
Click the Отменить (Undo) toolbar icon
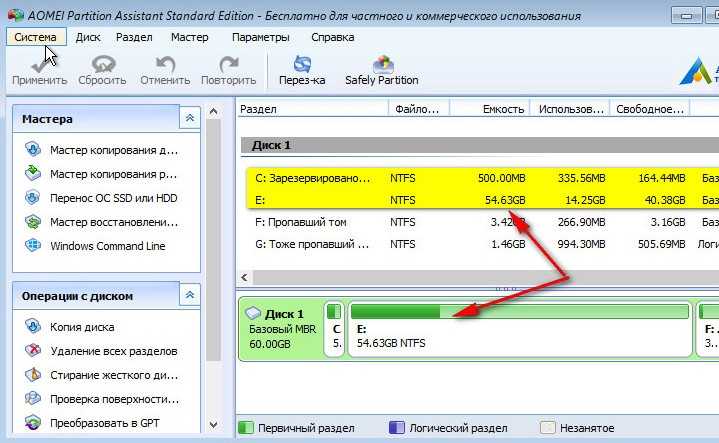pyautogui.click(x=165, y=71)
